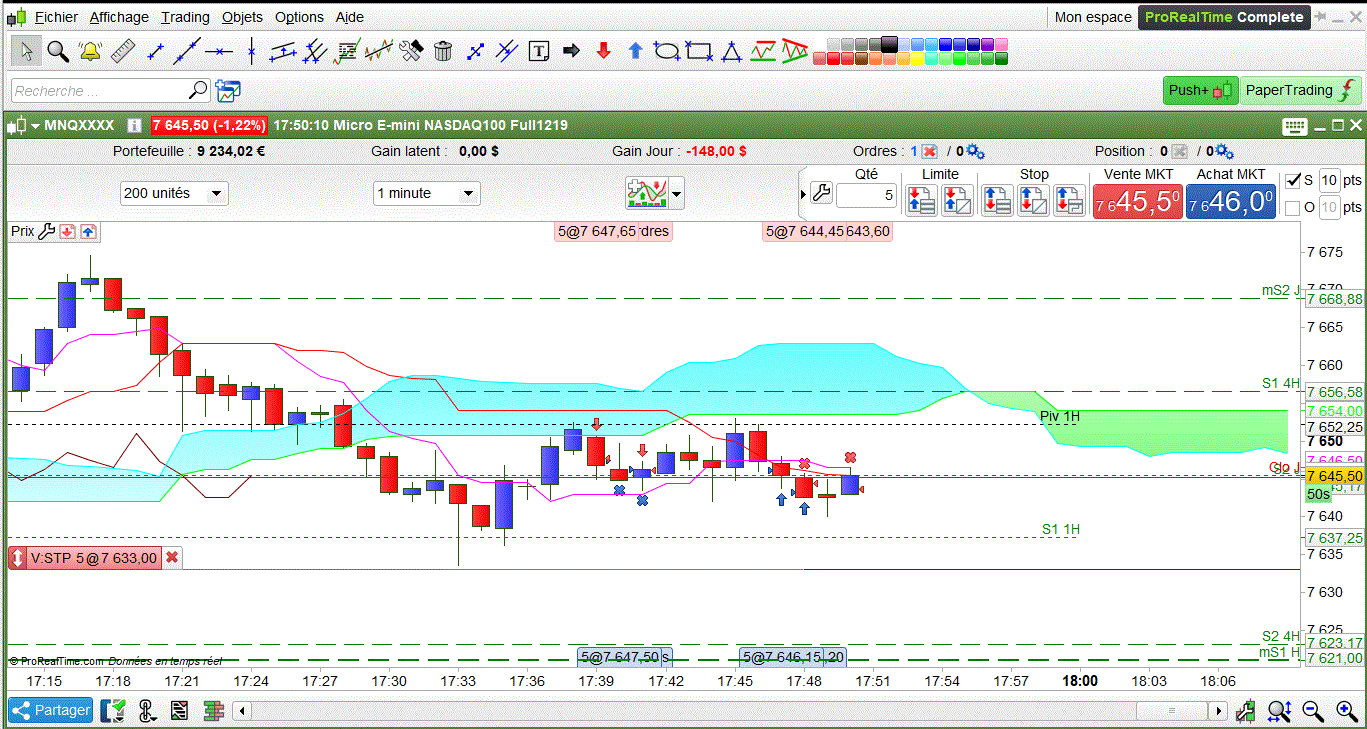Toggle the S stop points checkbox
Screen dimensions: 1367x729
tap(1292, 180)
